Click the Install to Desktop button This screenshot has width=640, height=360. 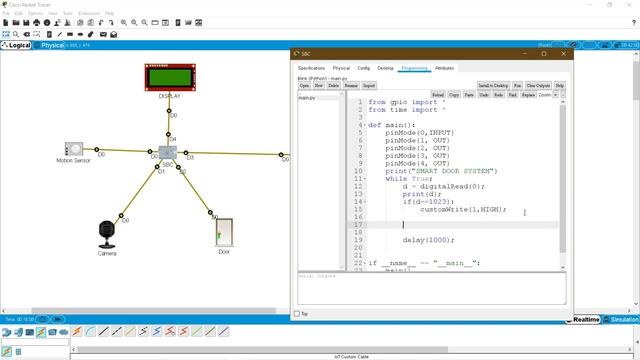[x=493, y=86]
